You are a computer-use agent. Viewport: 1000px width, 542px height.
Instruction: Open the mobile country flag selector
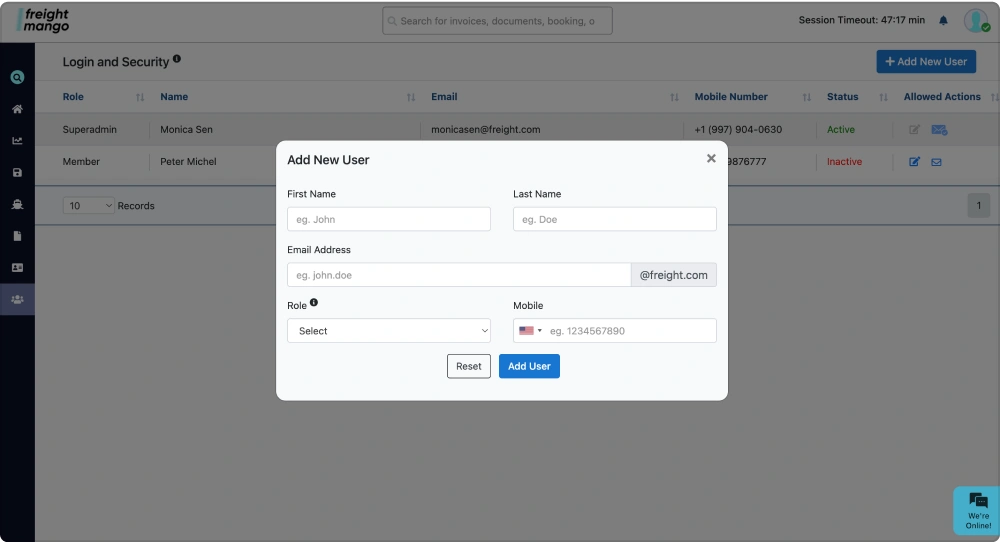click(530, 331)
